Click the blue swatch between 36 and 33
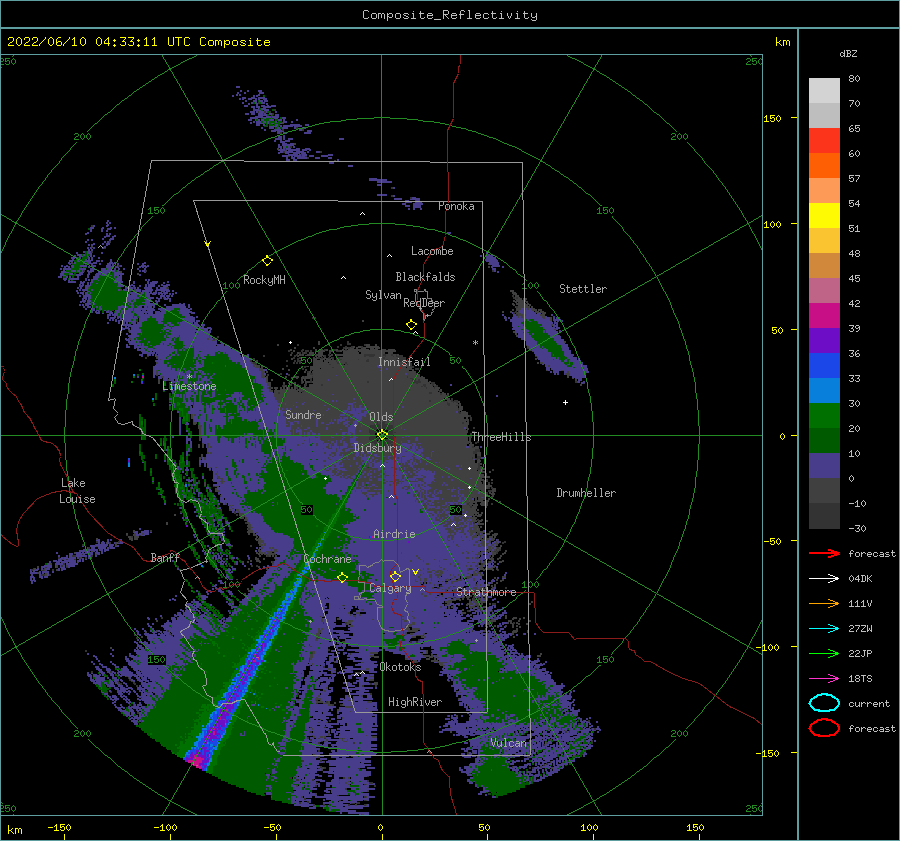 (x=824, y=366)
